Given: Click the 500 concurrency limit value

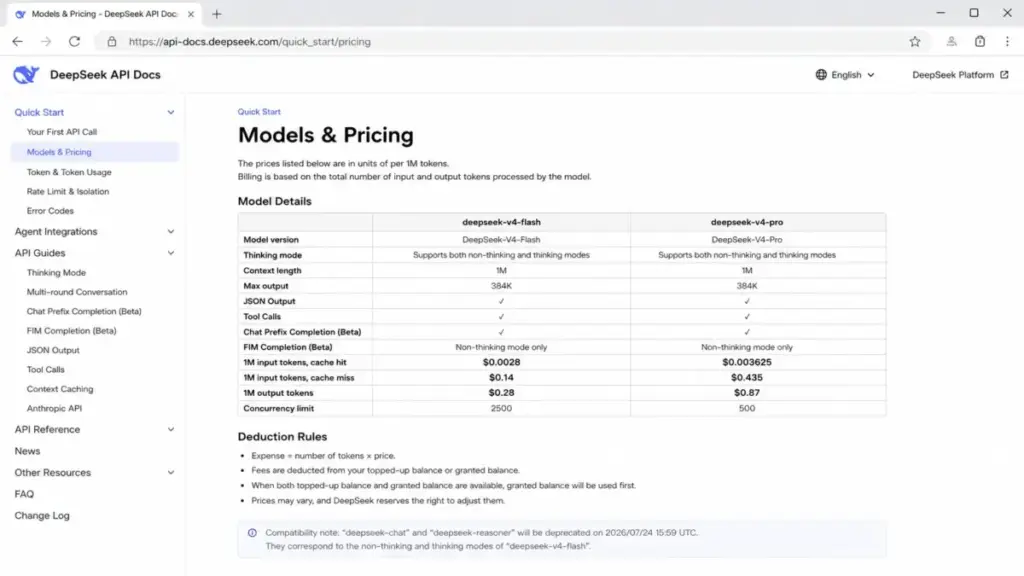Looking at the screenshot, I should pyautogui.click(x=746, y=408).
